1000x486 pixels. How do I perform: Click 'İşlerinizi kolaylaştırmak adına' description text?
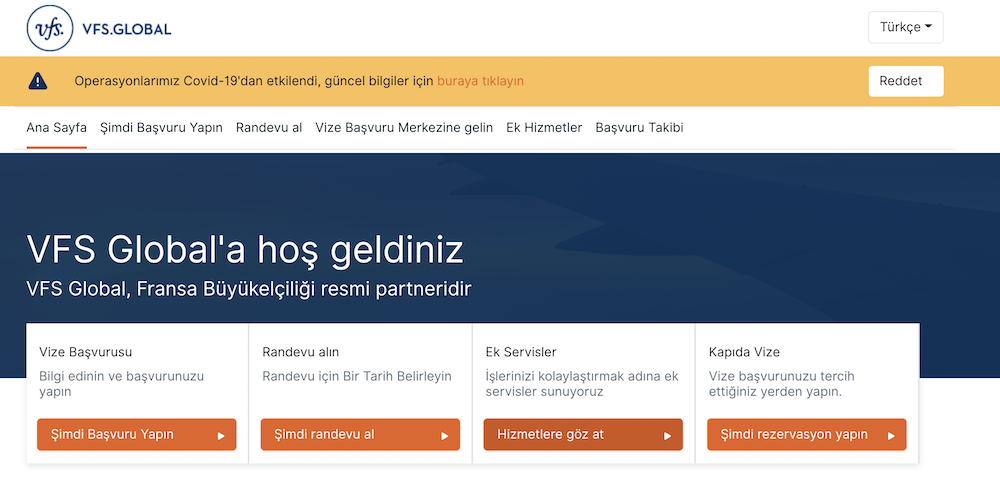582,384
